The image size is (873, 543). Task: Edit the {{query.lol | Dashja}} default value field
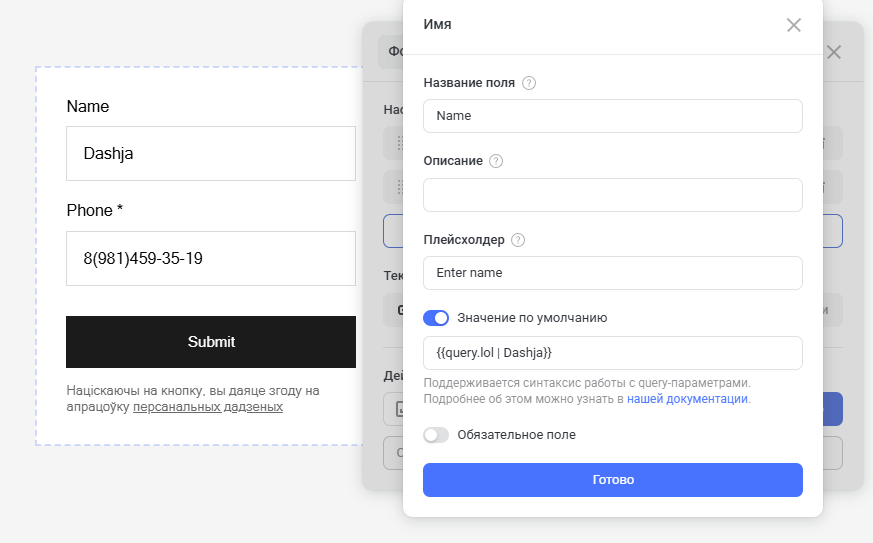(612, 353)
